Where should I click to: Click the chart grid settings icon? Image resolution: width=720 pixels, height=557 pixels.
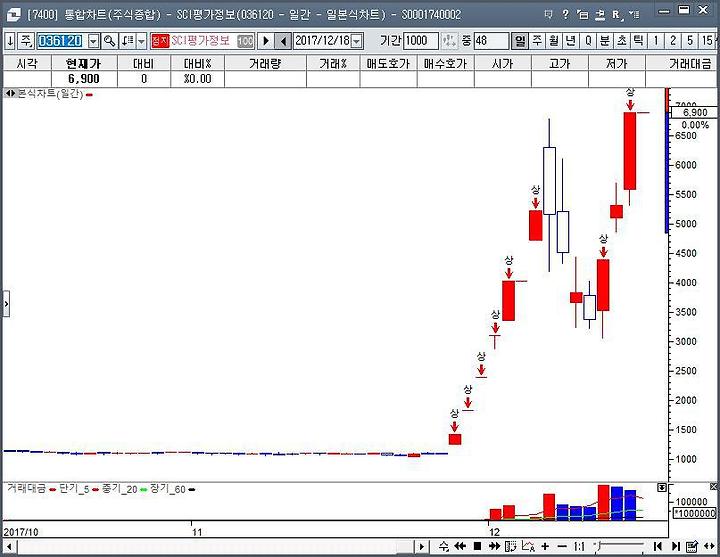point(511,546)
